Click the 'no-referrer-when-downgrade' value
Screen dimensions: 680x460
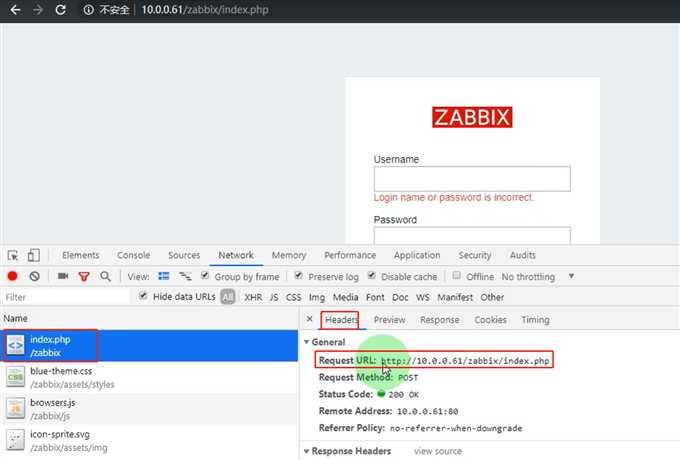tap(456, 428)
